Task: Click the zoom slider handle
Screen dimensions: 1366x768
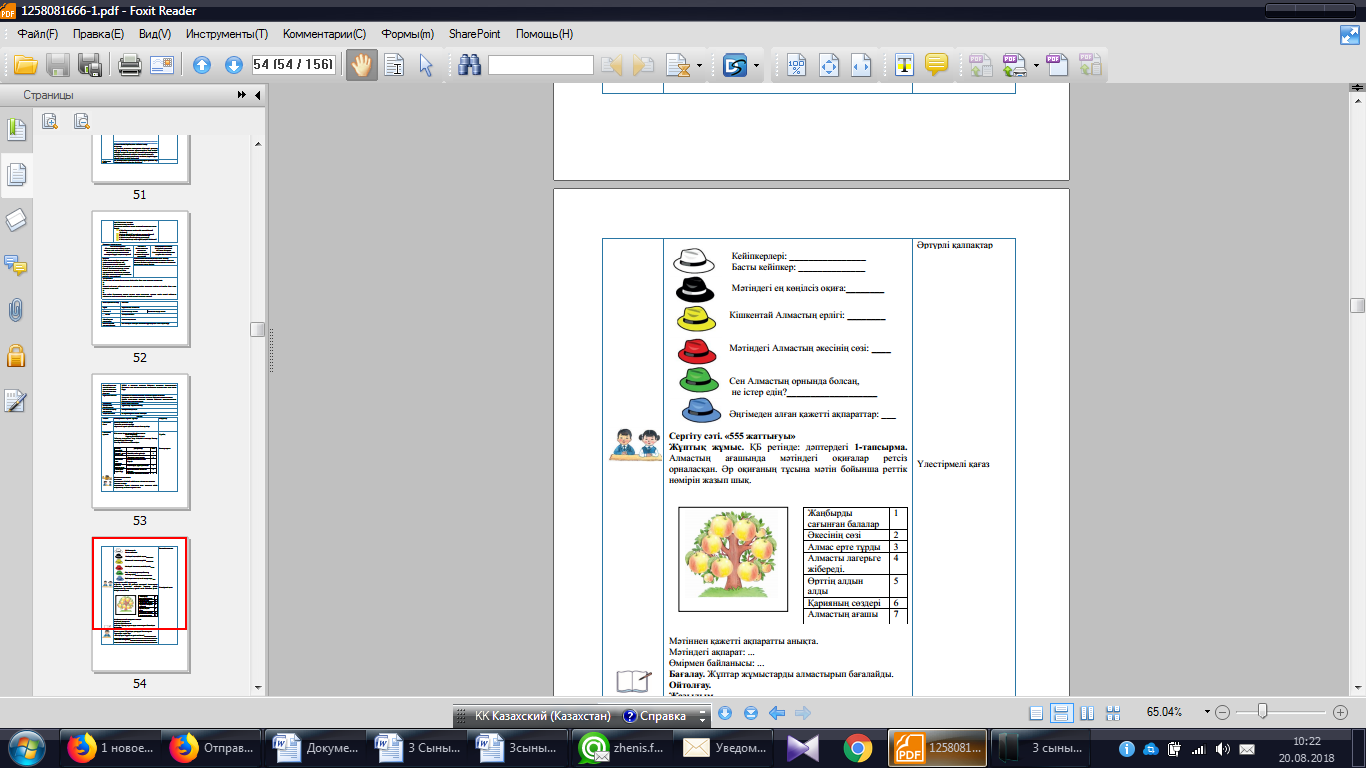Action: (1263, 712)
